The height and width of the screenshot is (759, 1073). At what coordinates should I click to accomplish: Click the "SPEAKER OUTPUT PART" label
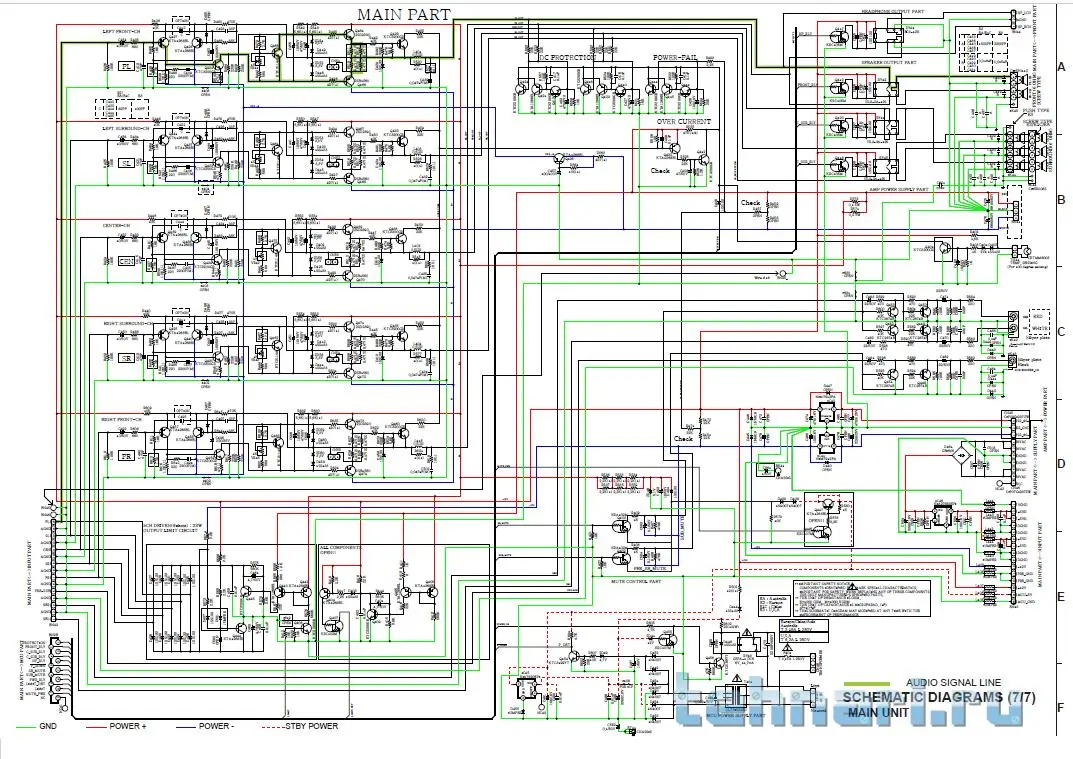[889, 62]
